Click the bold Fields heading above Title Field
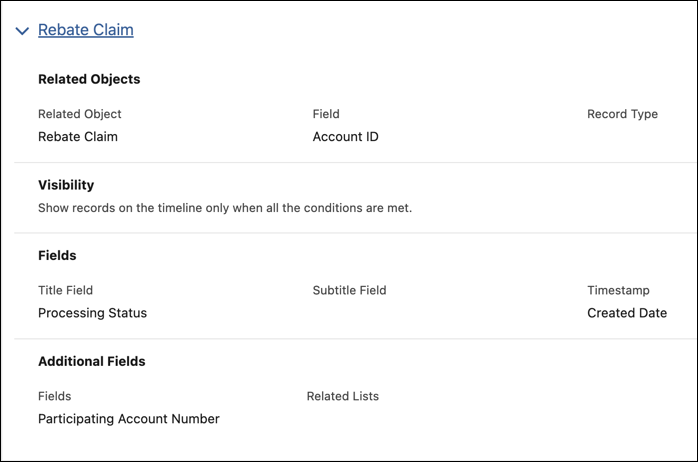The width and height of the screenshot is (698, 462). (57, 255)
